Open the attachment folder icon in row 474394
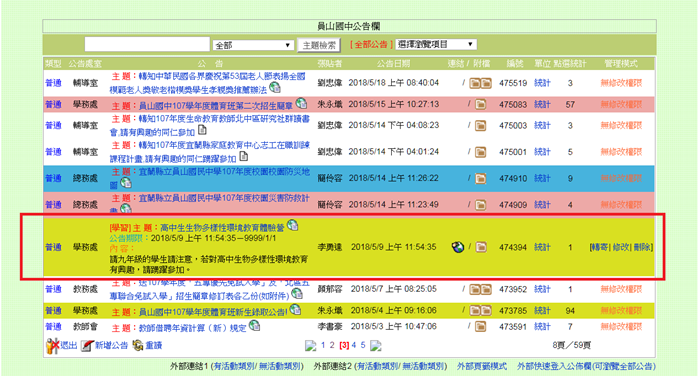This screenshot has width=698, height=376. (481, 247)
